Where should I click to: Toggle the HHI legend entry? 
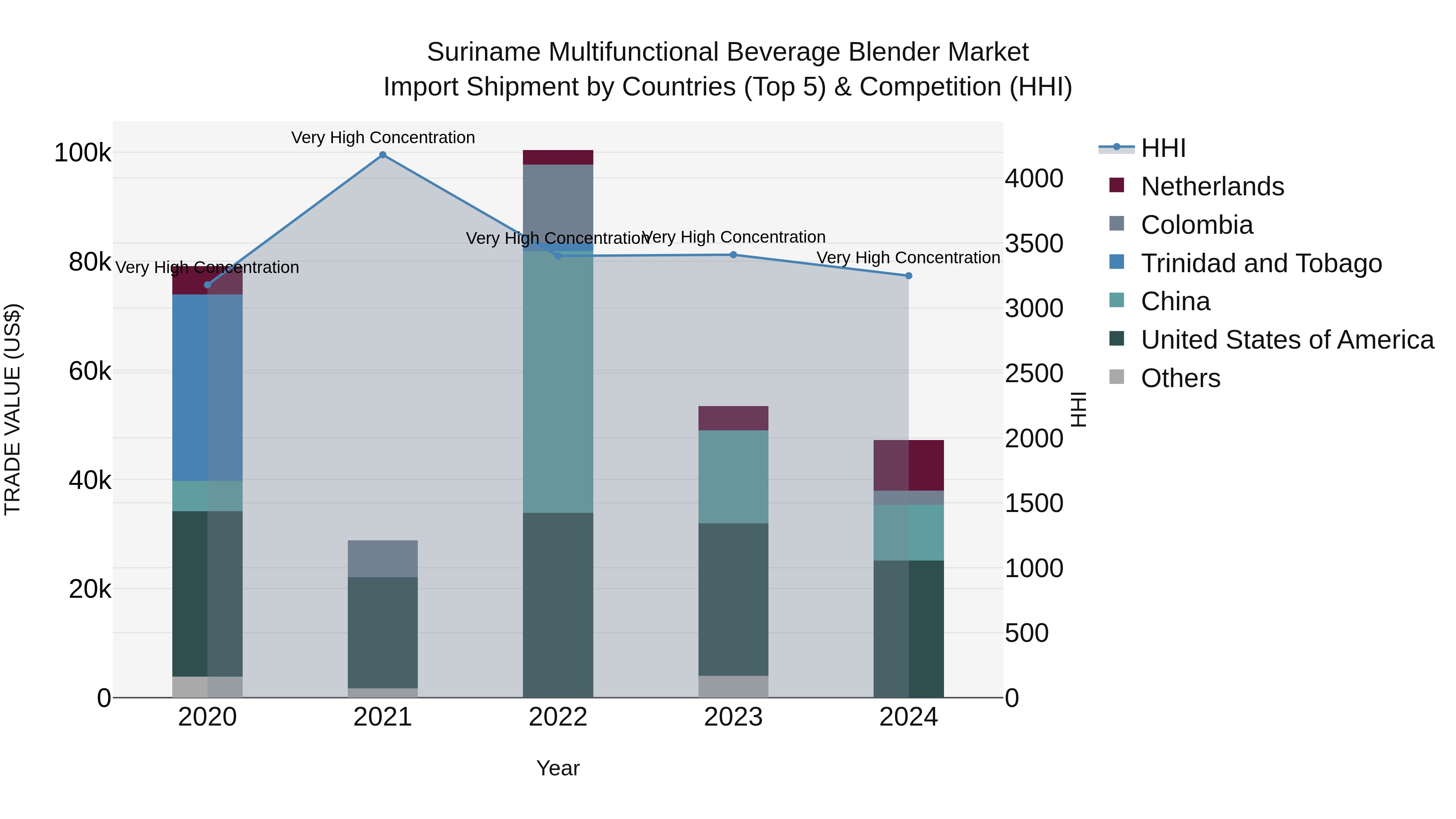(1142, 148)
